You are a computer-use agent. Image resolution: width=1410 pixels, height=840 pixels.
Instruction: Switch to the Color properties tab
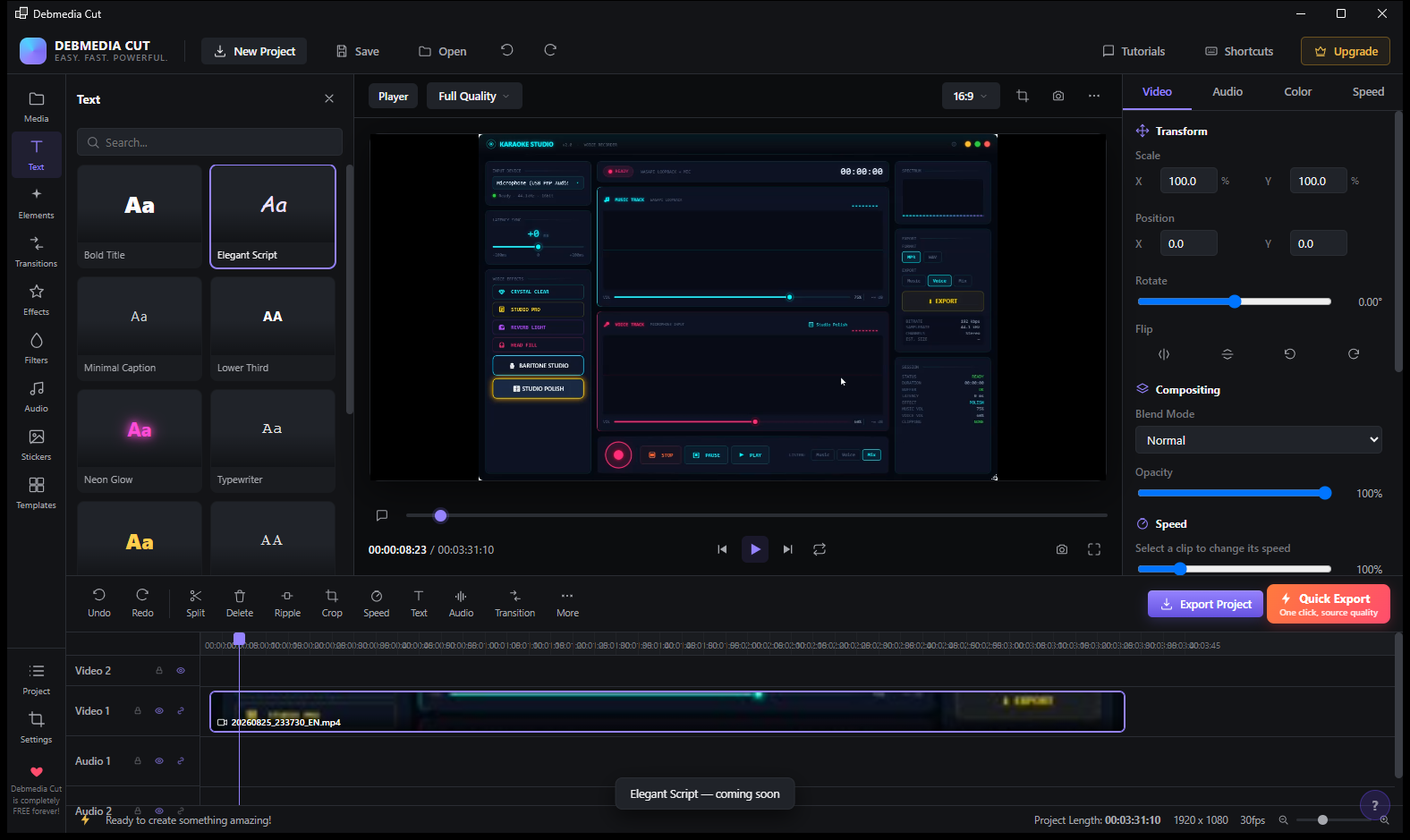[1298, 91]
